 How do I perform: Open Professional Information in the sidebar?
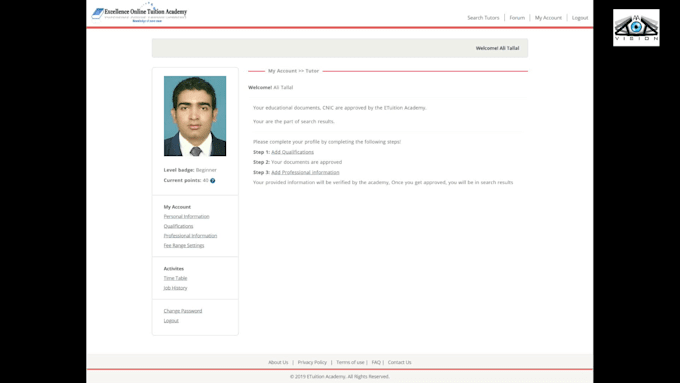point(190,236)
